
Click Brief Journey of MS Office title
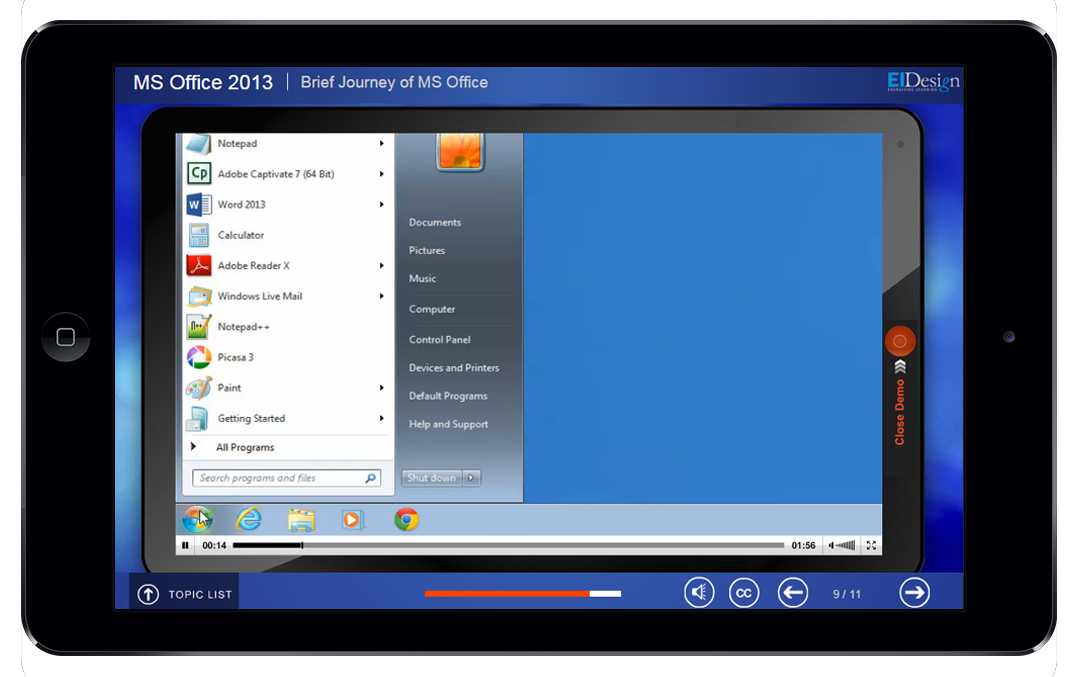[394, 82]
